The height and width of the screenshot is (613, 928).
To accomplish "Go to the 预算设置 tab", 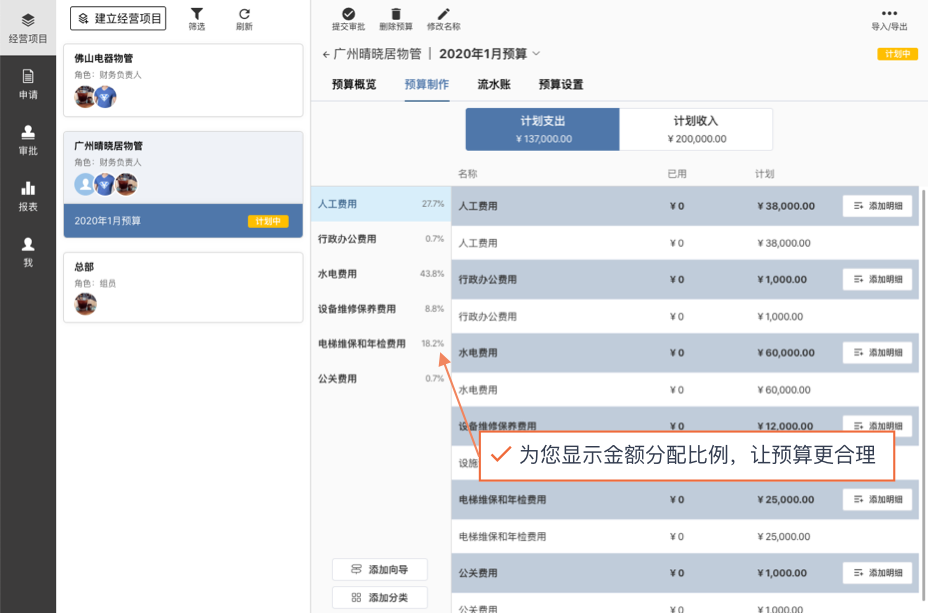I will 561,86.
